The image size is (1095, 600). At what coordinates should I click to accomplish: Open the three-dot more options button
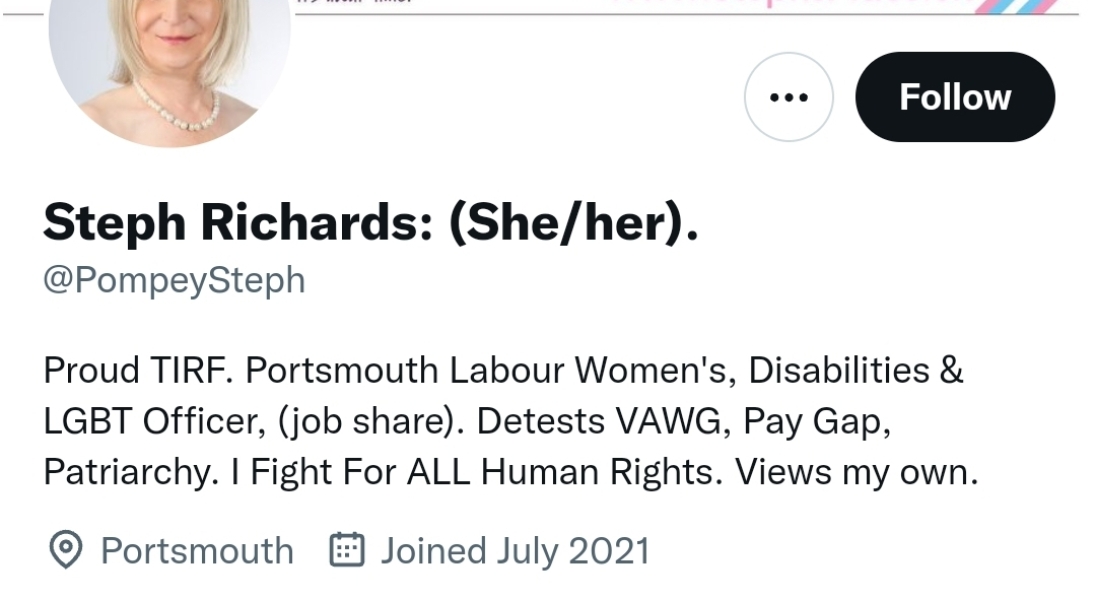(788, 97)
